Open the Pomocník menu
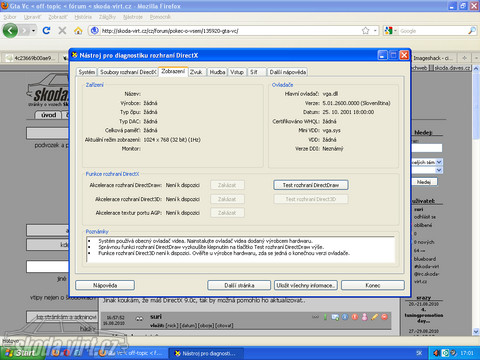Screen dimensions: 480x360 (x=160, y=17)
